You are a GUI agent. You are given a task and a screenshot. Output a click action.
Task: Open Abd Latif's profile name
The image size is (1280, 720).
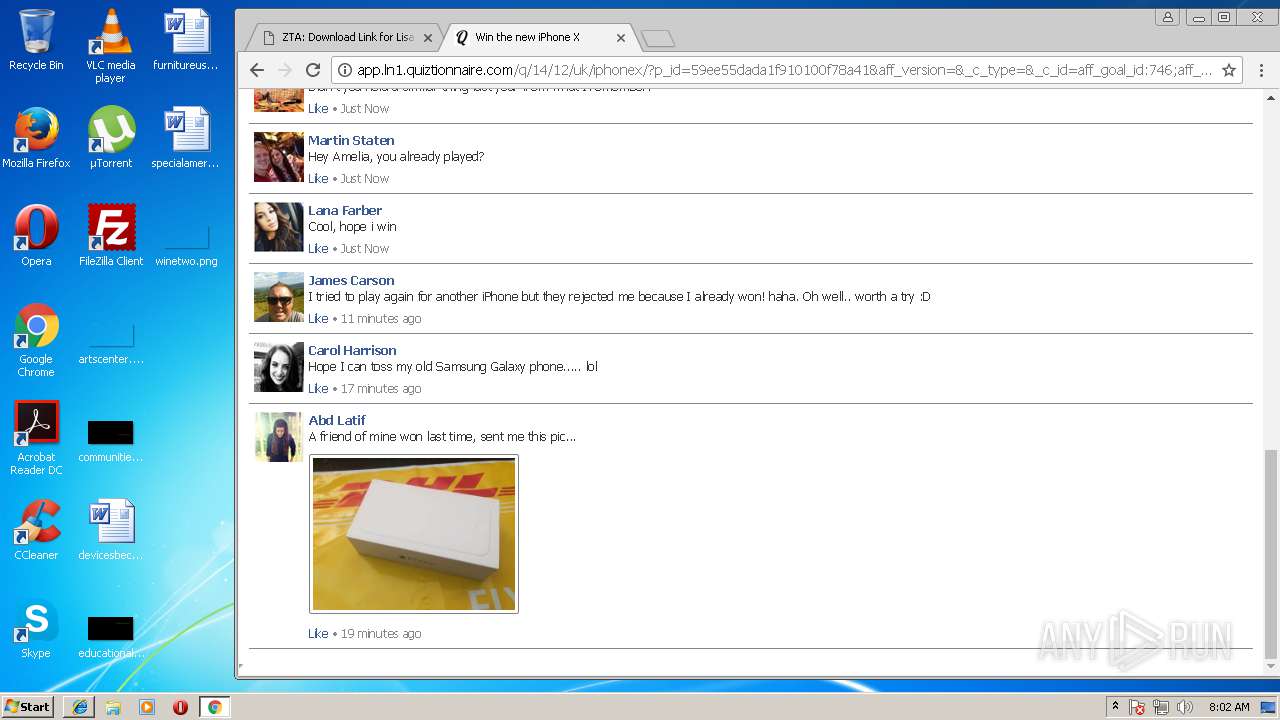coord(337,420)
